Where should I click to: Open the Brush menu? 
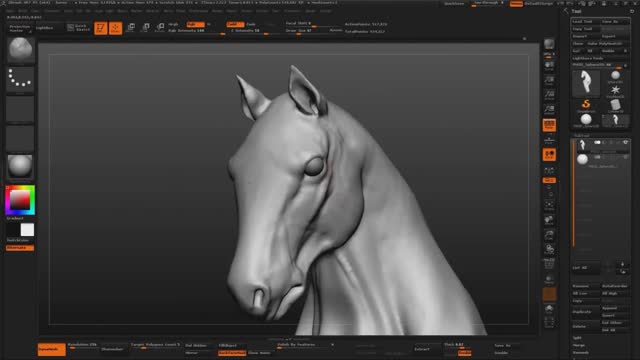click(22, 11)
